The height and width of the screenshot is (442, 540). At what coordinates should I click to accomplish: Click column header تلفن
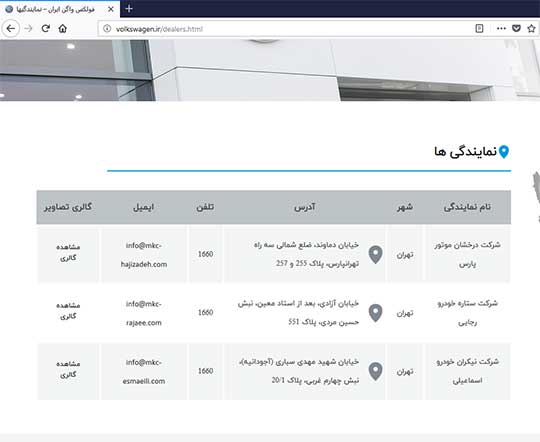click(205, 207)
